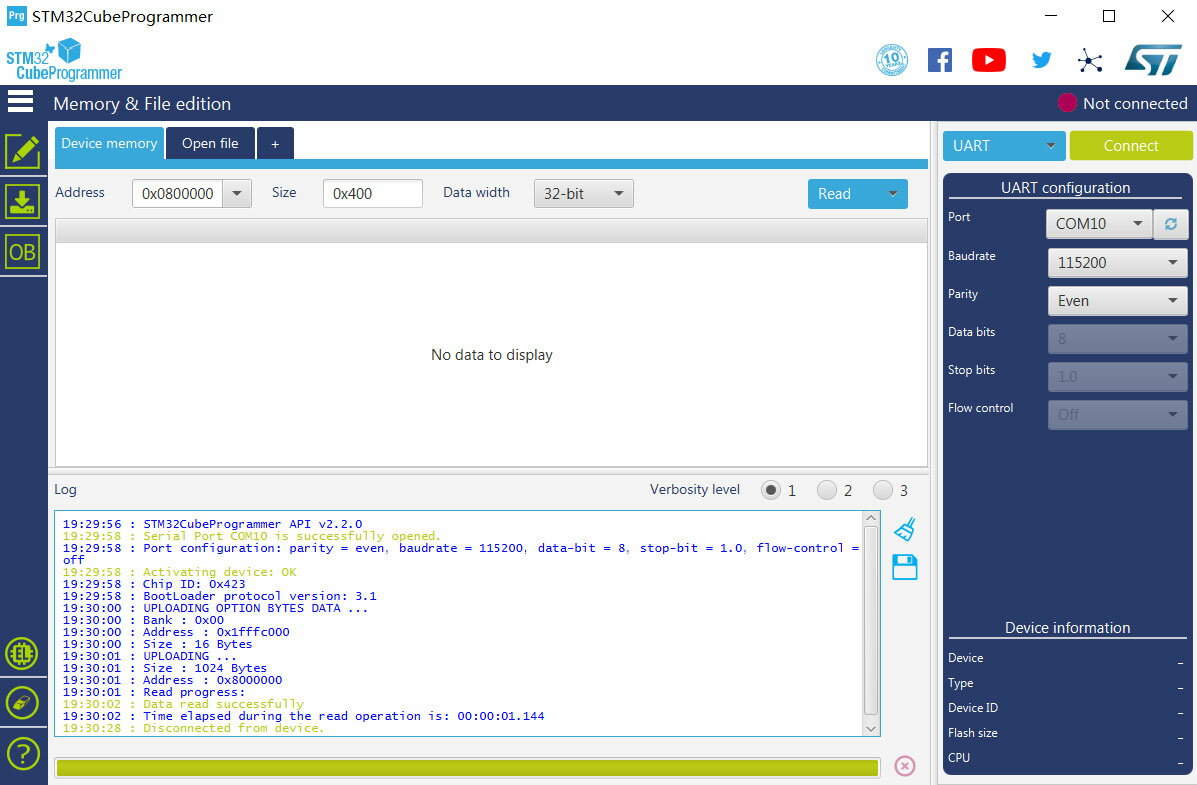Open the hamburger main menu
This screenshot has width=1197, height=785.
point(20,102)
